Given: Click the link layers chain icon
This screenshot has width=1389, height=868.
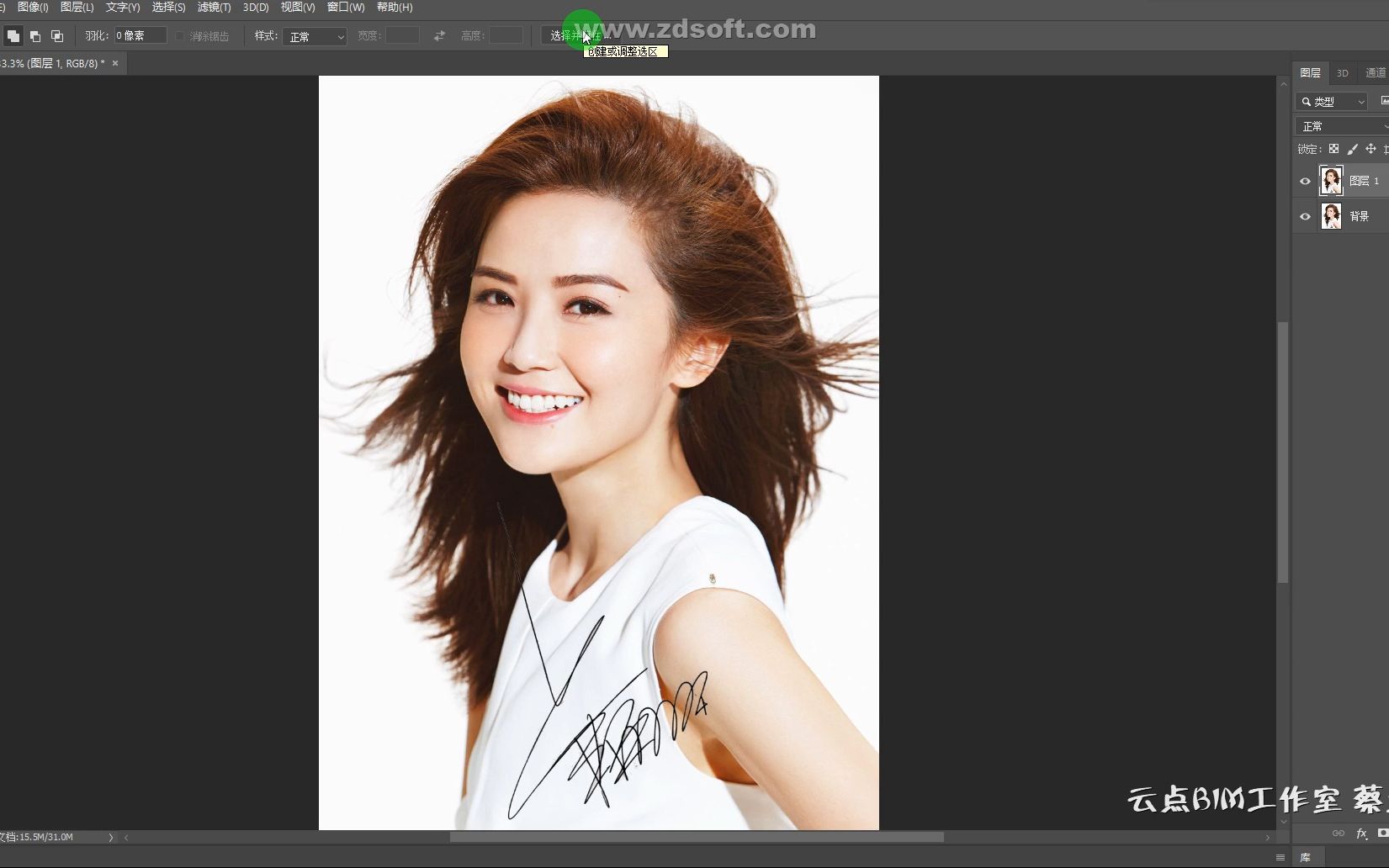Looking at the screenshot, I should tap(1338, 834).
